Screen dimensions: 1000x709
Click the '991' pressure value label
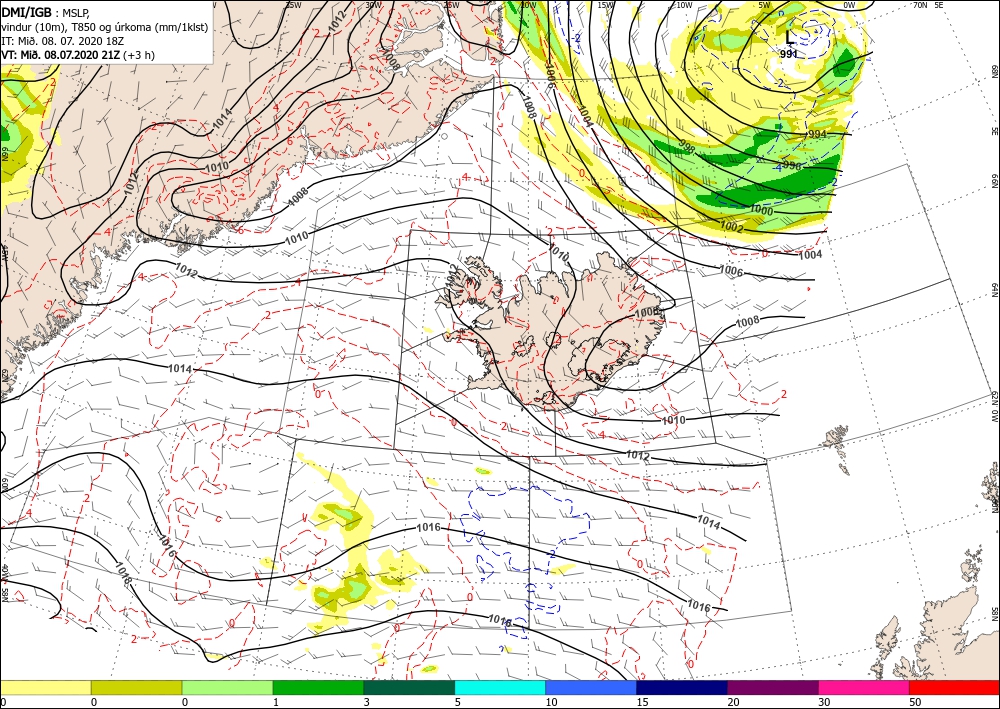[x=789, y=54]
